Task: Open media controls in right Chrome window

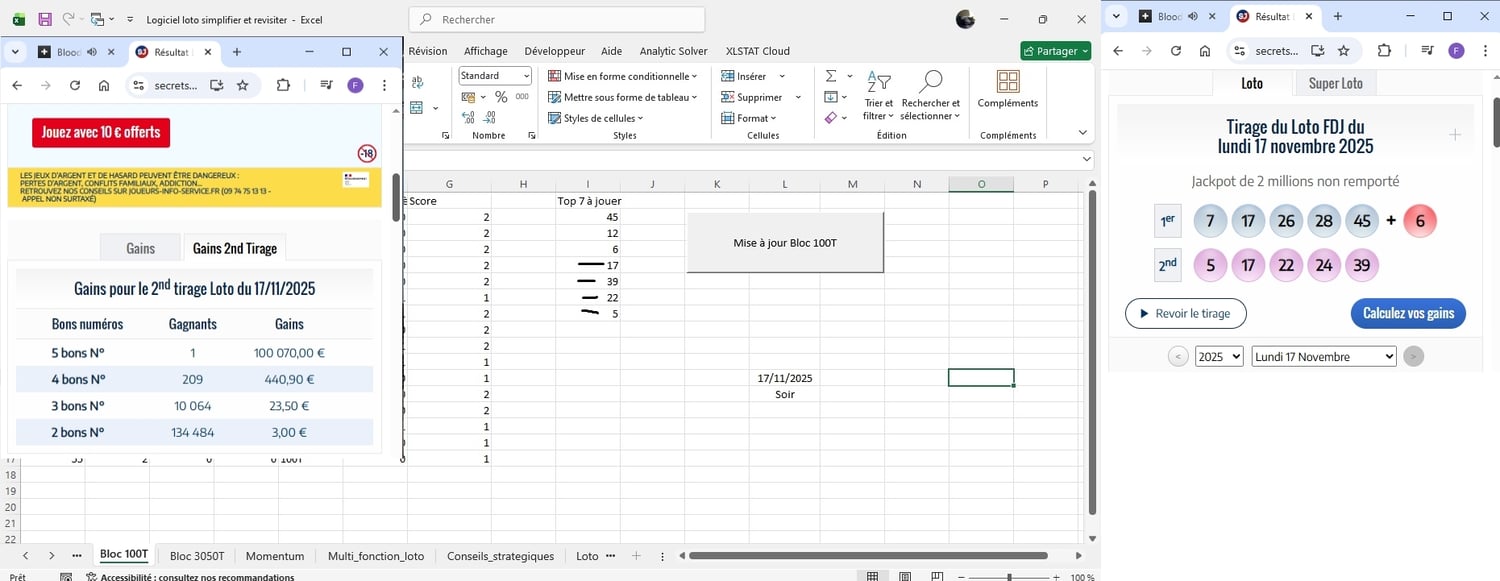Action: pos(1427,51)
